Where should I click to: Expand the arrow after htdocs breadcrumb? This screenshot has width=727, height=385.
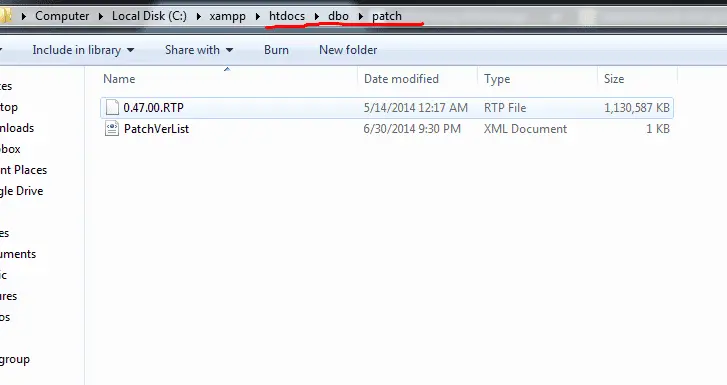tap(317, 17)
